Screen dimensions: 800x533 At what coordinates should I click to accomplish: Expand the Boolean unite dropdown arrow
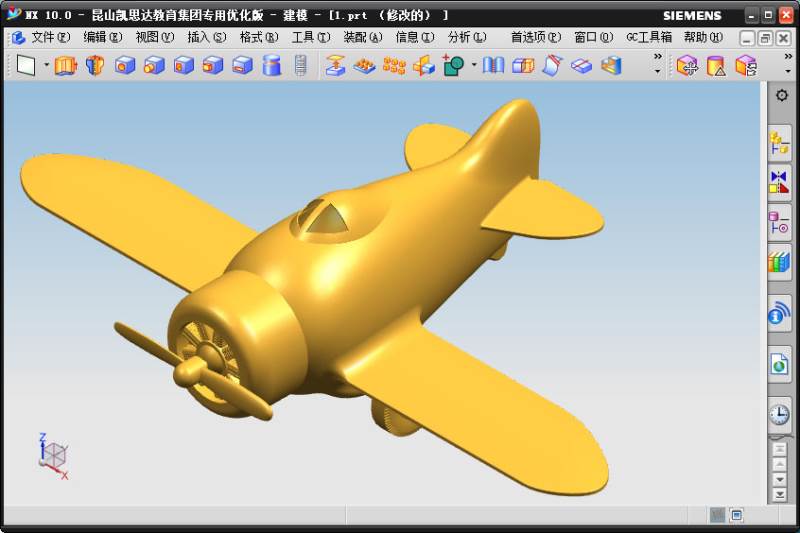pos(474,66)
